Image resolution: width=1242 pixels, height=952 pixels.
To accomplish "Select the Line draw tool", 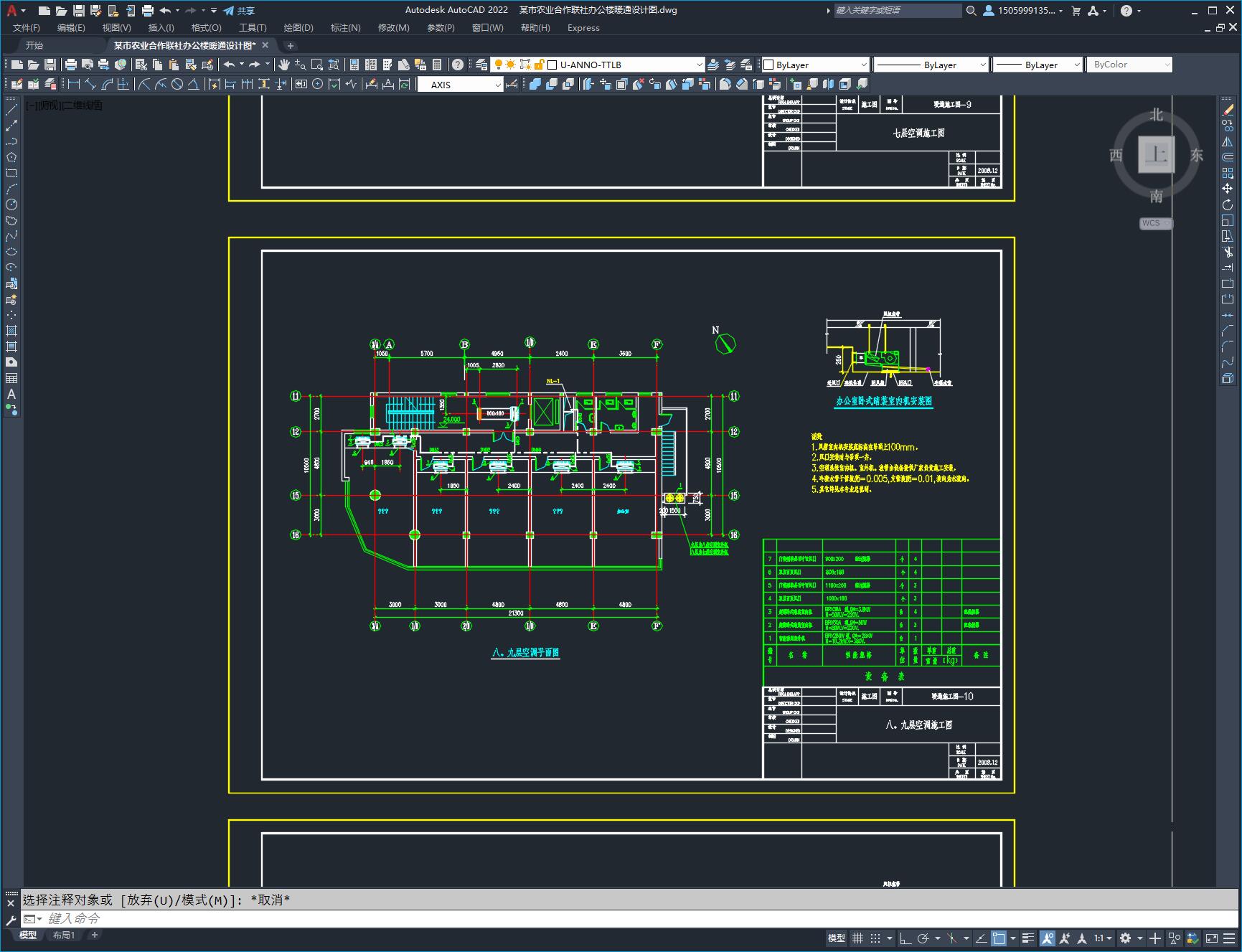I will (x=11, y=110).
